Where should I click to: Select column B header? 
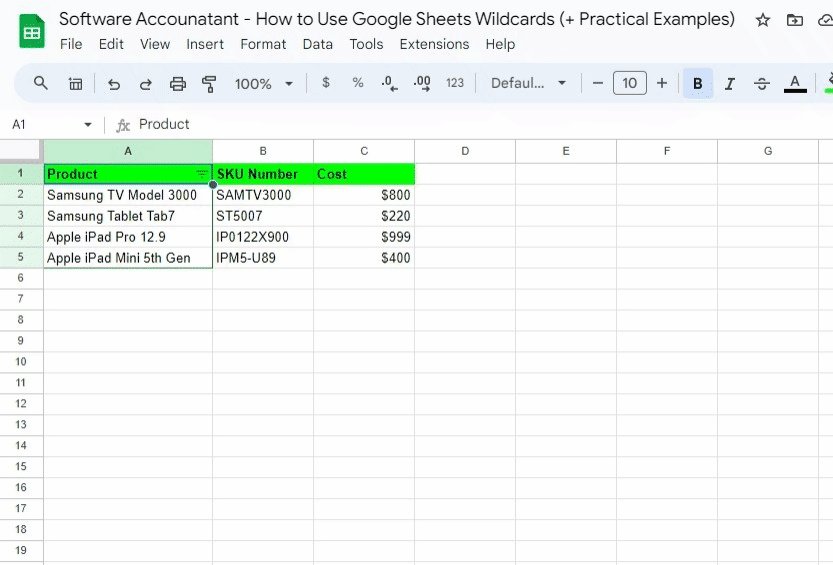click(263, 151)
